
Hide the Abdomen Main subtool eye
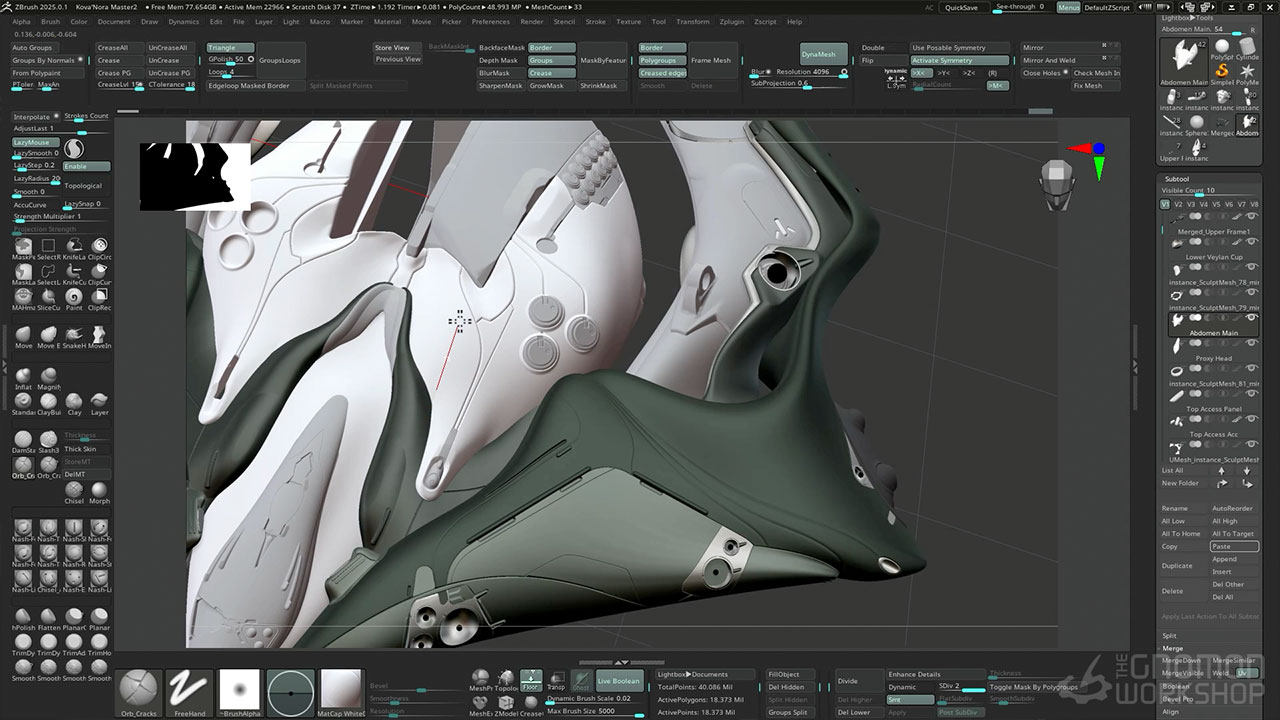click(1251, 317)
